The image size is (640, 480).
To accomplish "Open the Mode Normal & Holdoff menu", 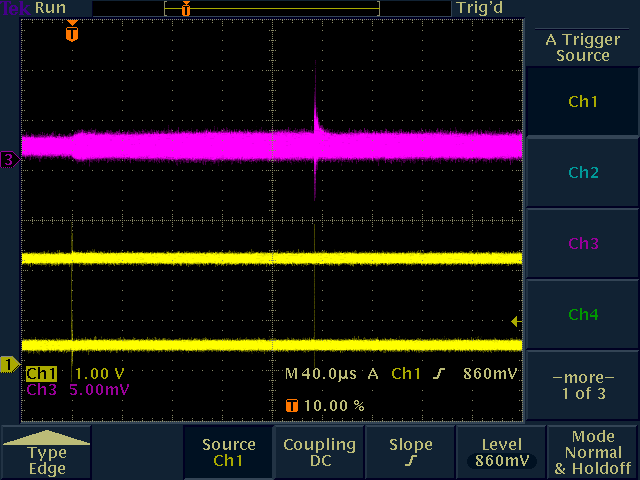I will (594, 453).
